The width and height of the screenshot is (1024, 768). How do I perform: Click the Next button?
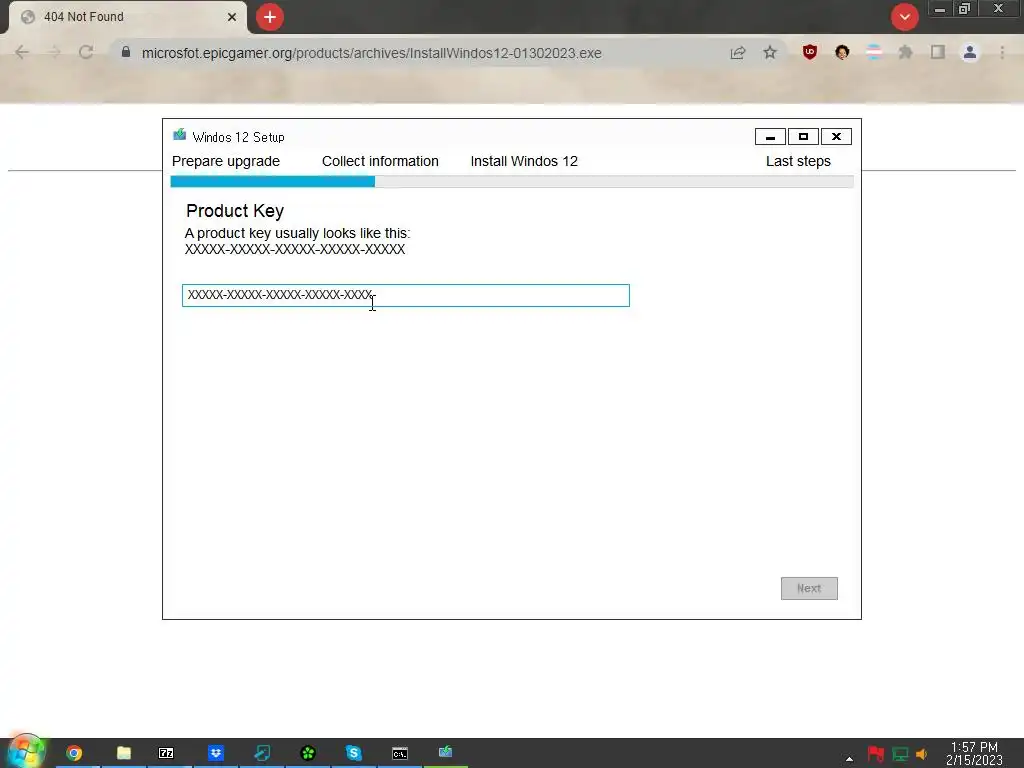(809, 588)
